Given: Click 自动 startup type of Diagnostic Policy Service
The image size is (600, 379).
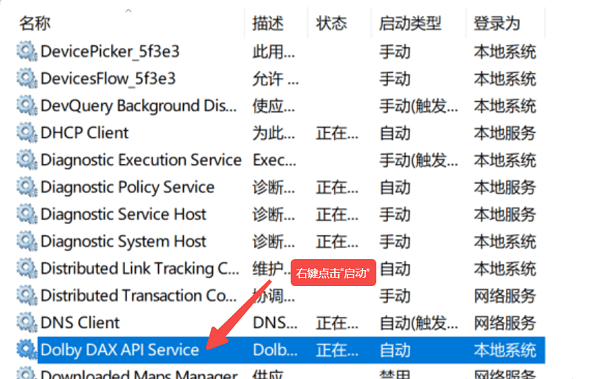Looking at the screenshot, I should click(x=395, y=188).
